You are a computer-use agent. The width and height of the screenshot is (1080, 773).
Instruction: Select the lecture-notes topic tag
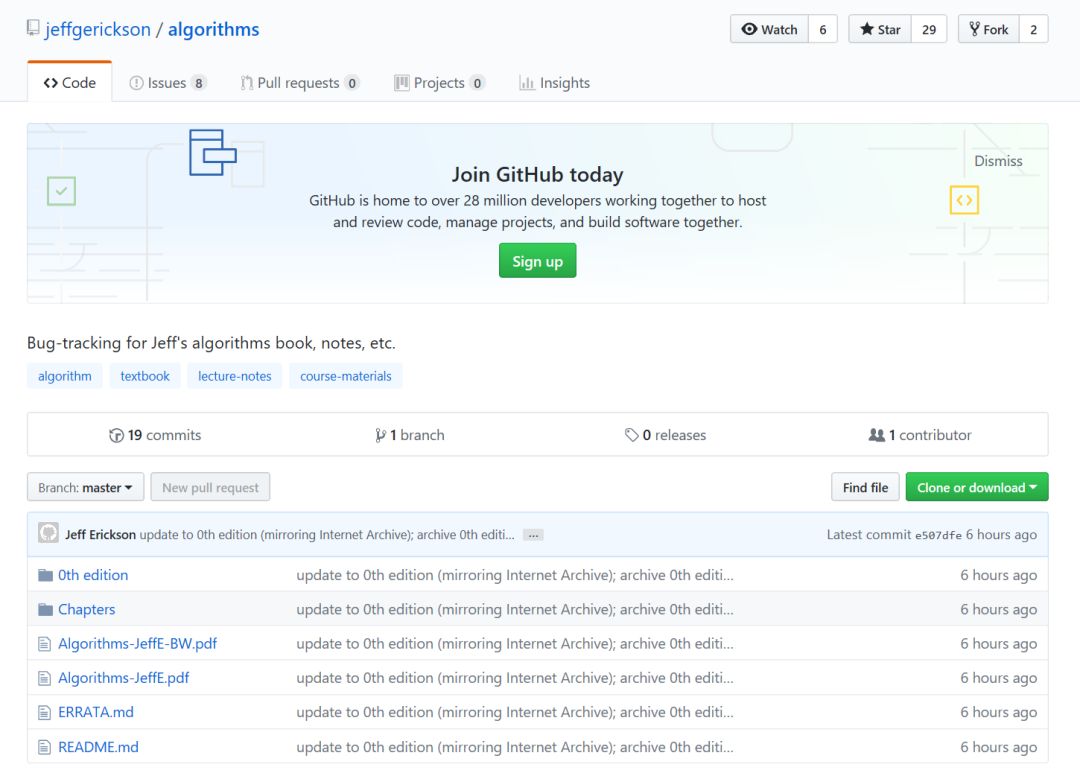click(235, 375)
